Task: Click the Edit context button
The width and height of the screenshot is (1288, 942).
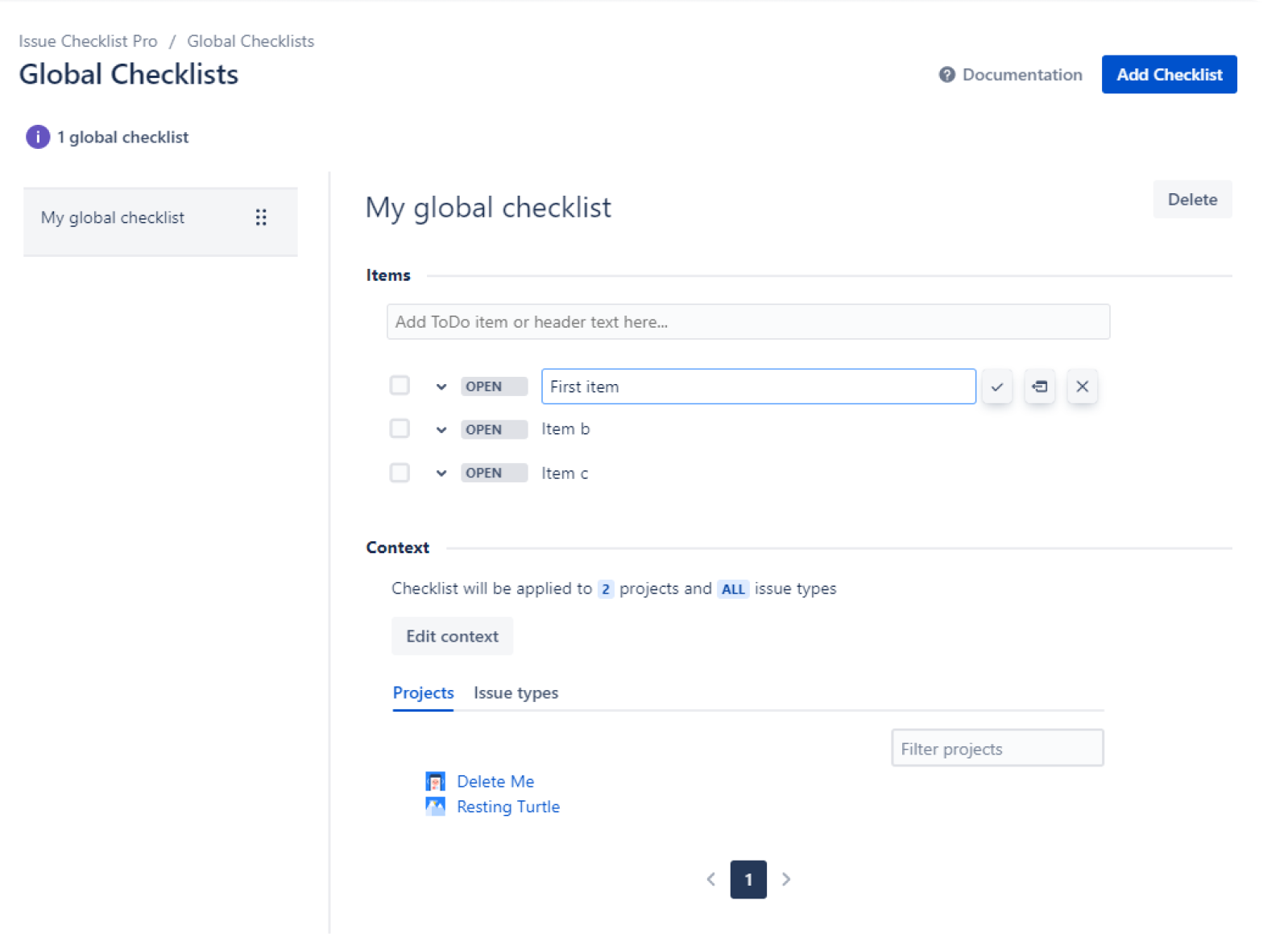Action: click(x=452, y=636)
